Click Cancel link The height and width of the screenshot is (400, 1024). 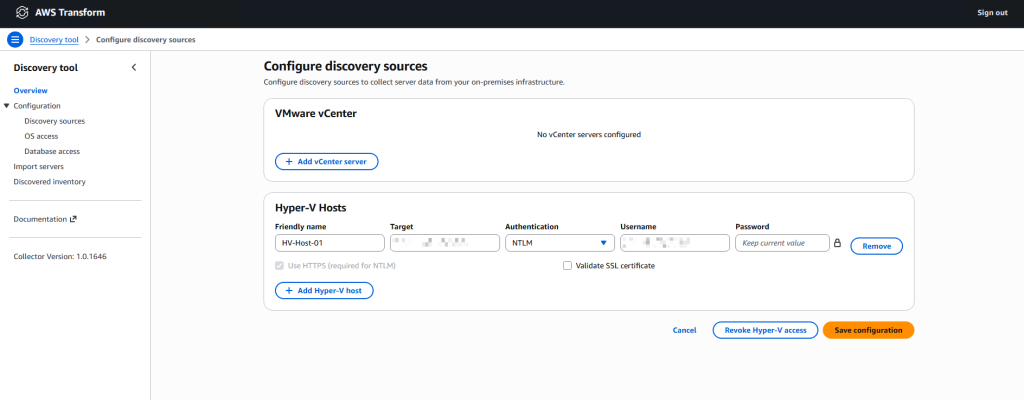tap(684, 331)
